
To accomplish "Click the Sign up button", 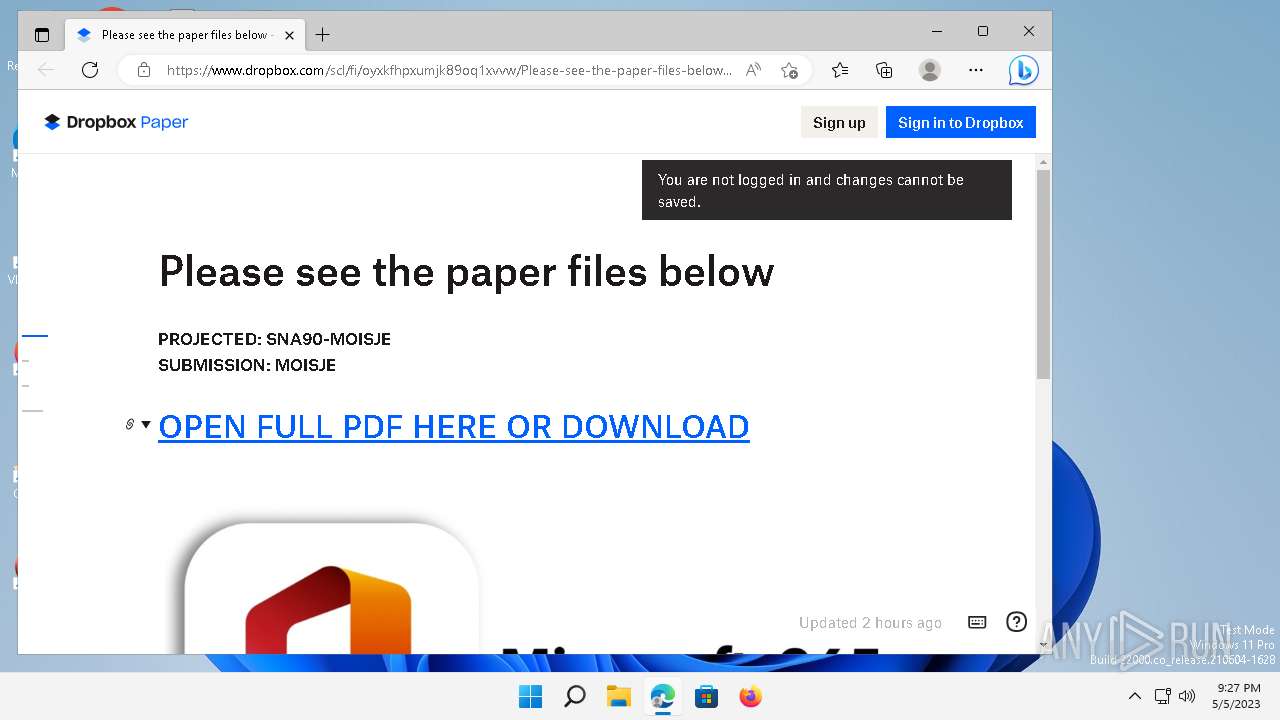I will tap(839, 122).
